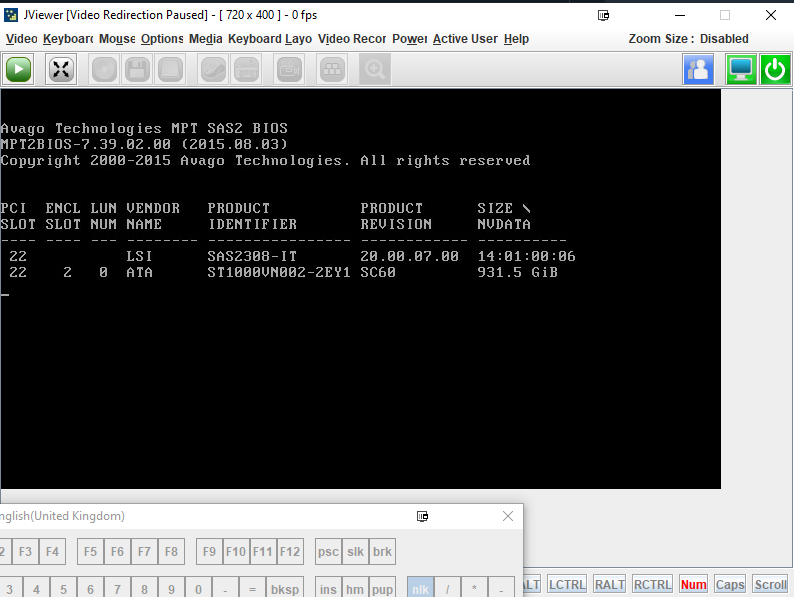Click the zoom magnifier icon

375,69
